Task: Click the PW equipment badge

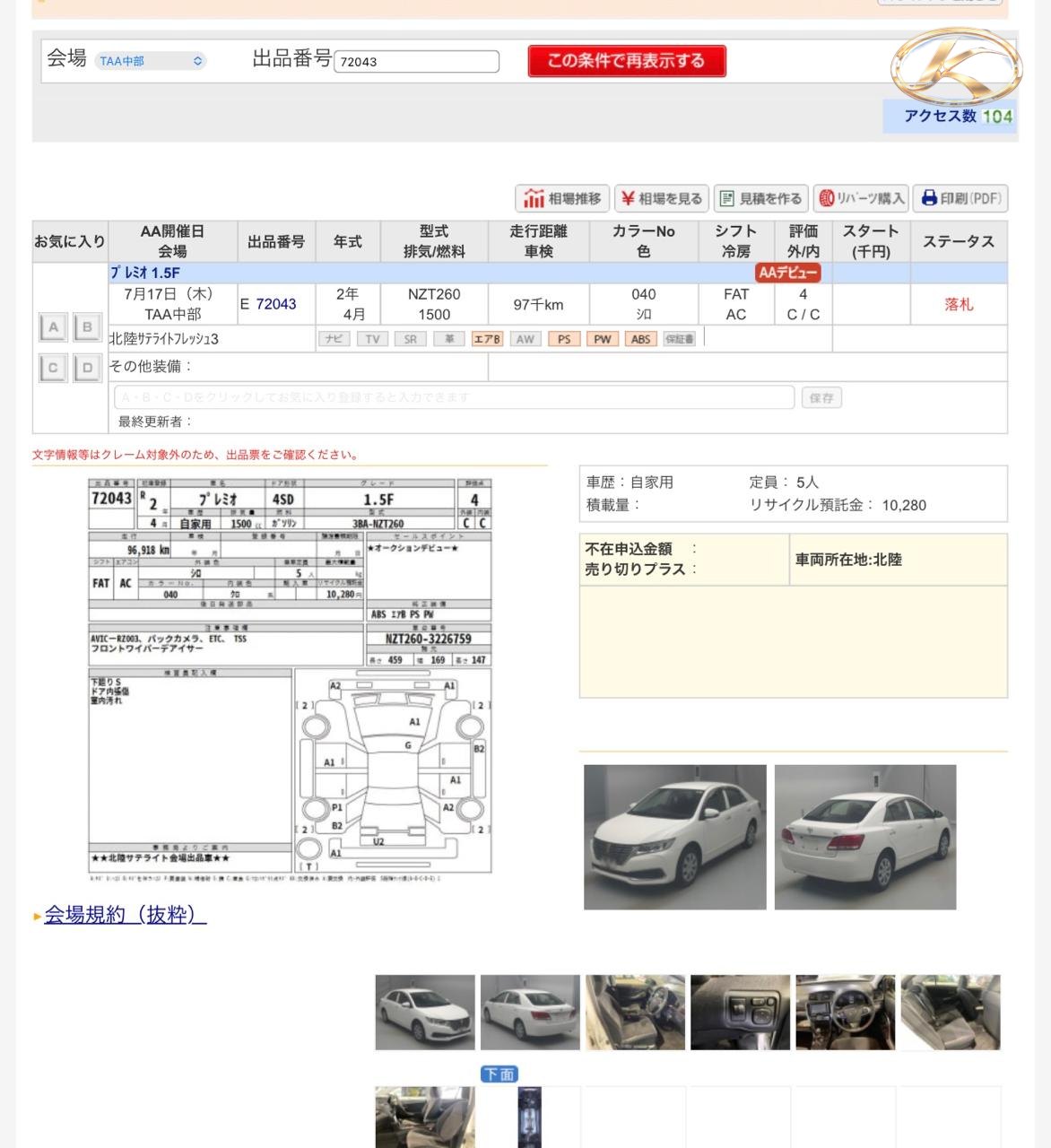Action: point(603,339)
